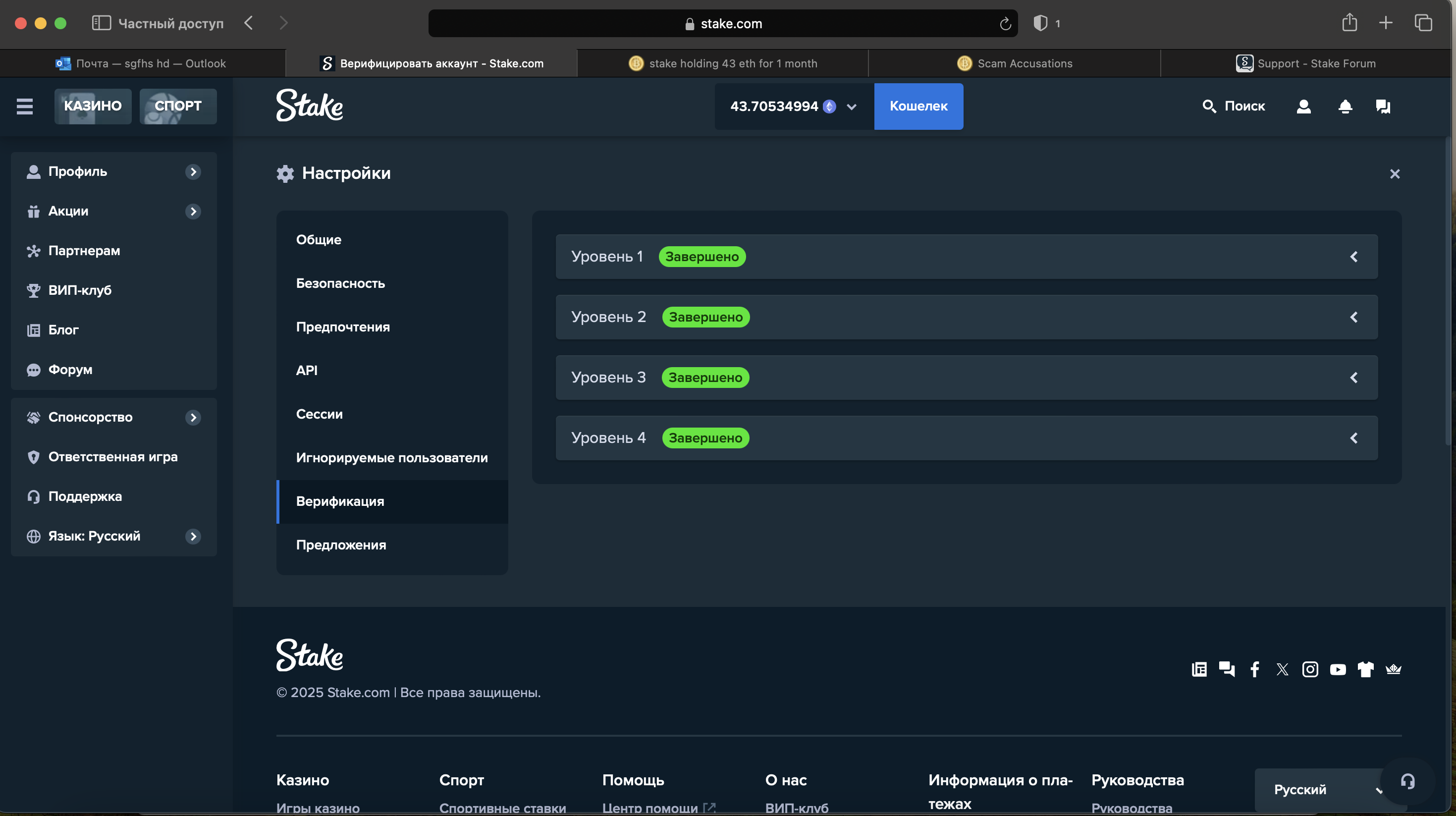Viewport: 1456px width, 816px height.
Task: Show the Safari tab overview
Action: (1423, 23)
